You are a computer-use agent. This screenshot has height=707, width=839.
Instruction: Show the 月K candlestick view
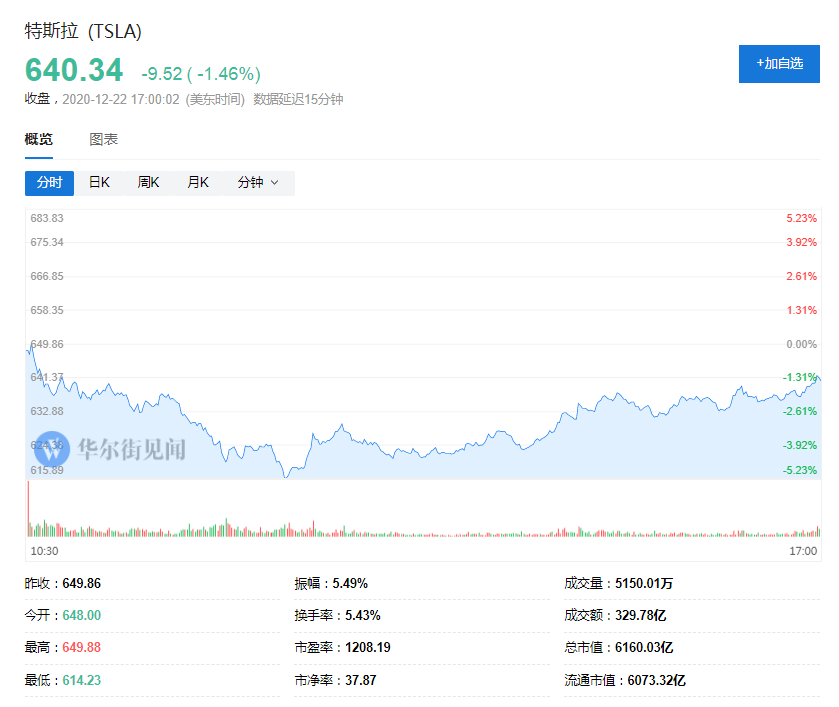198,182
